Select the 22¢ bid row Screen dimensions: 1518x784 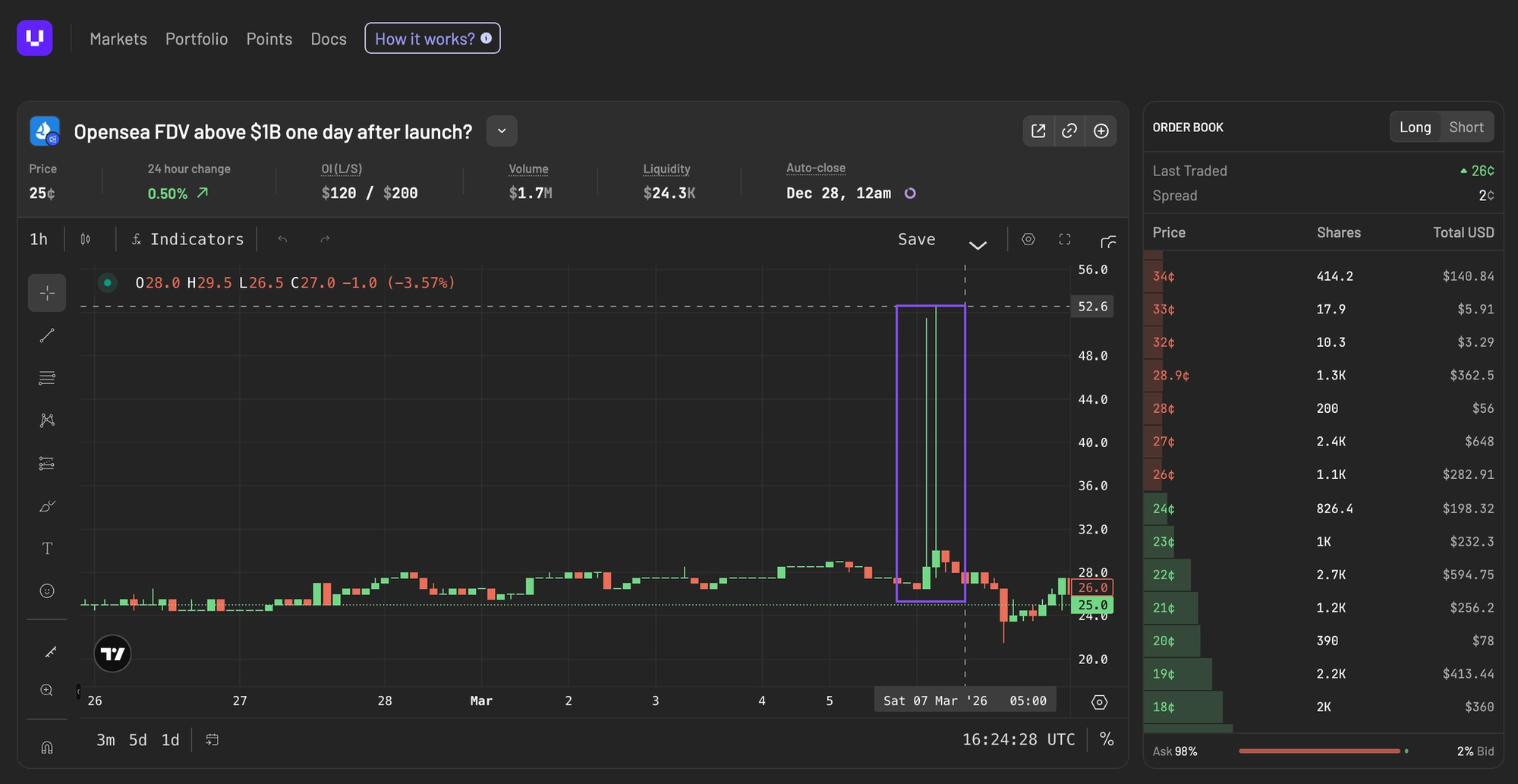pyautogui.click(x=1323, y=575)
